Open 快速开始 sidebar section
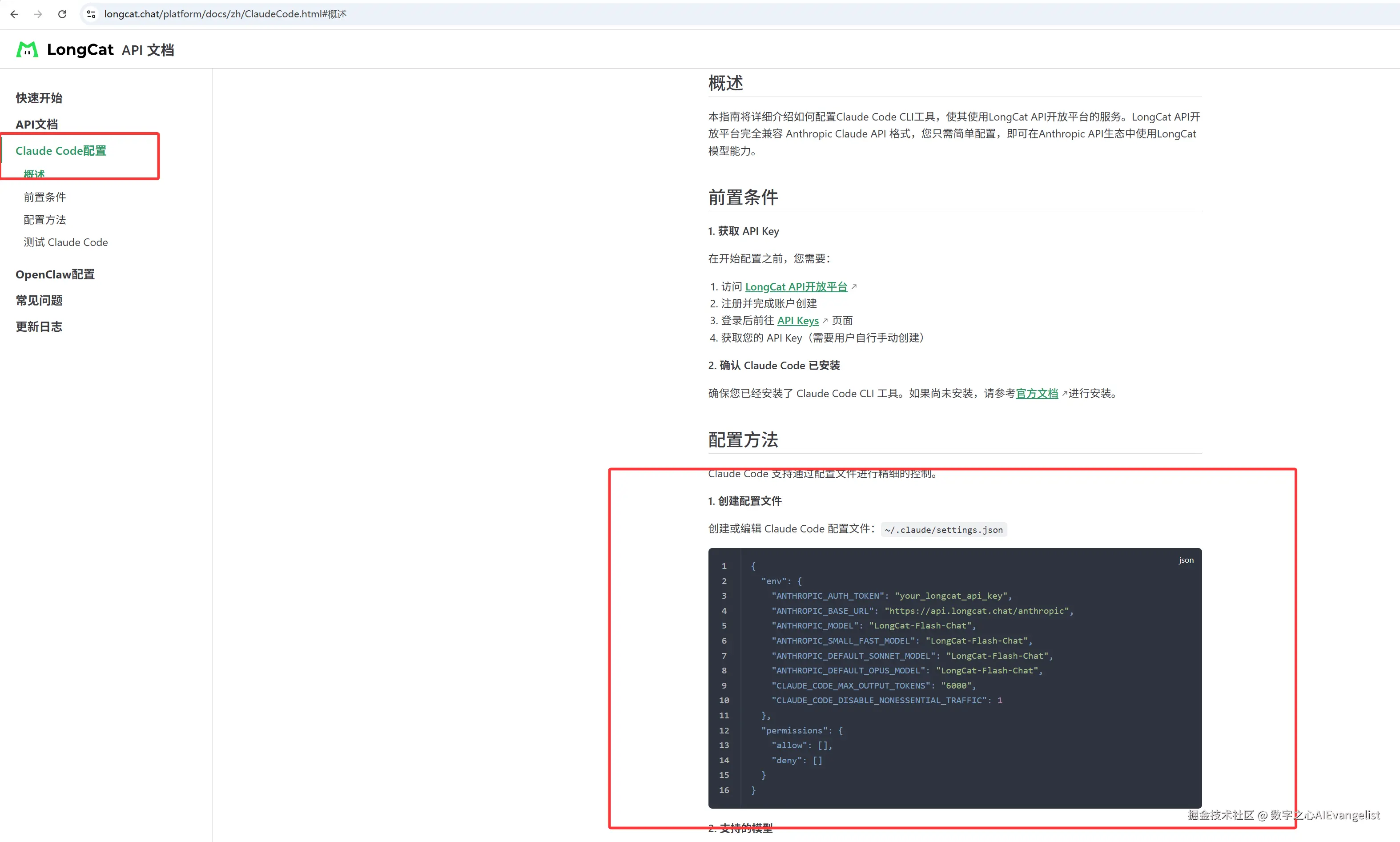This screenshot has height=842, width=1400. (39, 97)
